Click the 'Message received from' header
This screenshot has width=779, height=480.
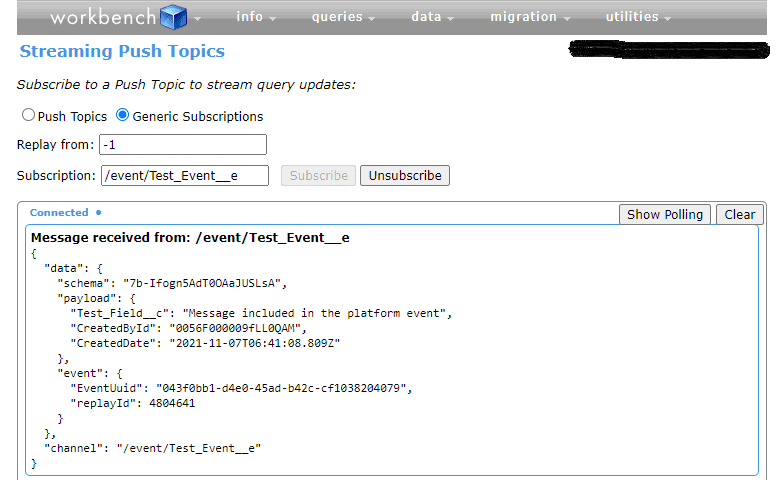tap(190, 238)
